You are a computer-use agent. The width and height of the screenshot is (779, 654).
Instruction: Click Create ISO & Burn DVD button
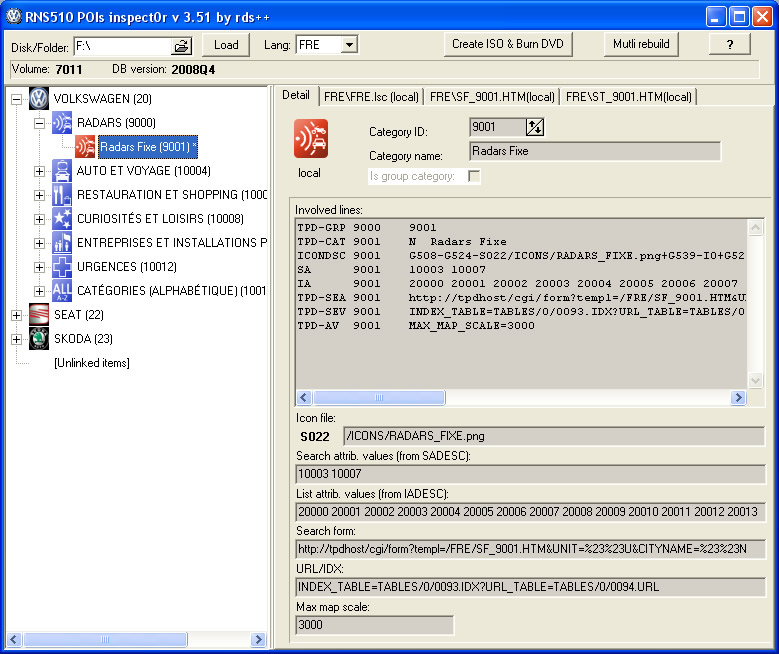pyautogui.click(x=508, y=44)
